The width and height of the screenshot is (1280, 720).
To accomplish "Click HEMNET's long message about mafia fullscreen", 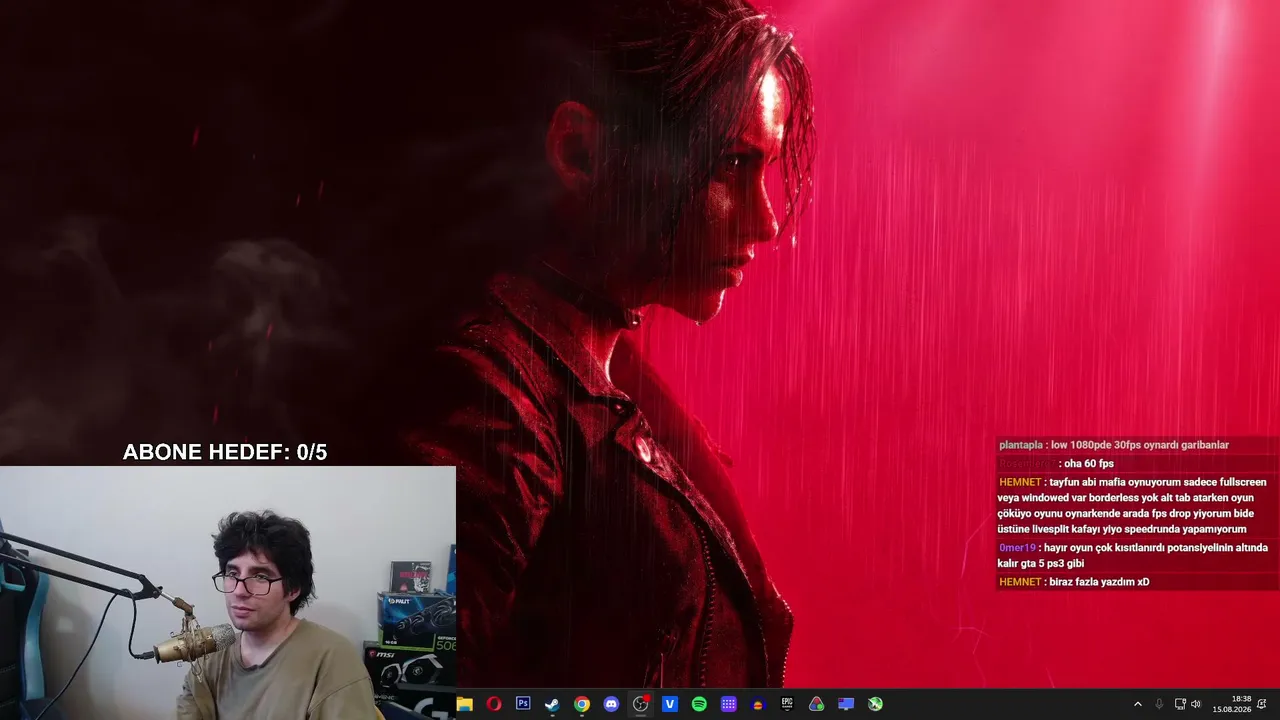I will click(x=1133, y=505).
